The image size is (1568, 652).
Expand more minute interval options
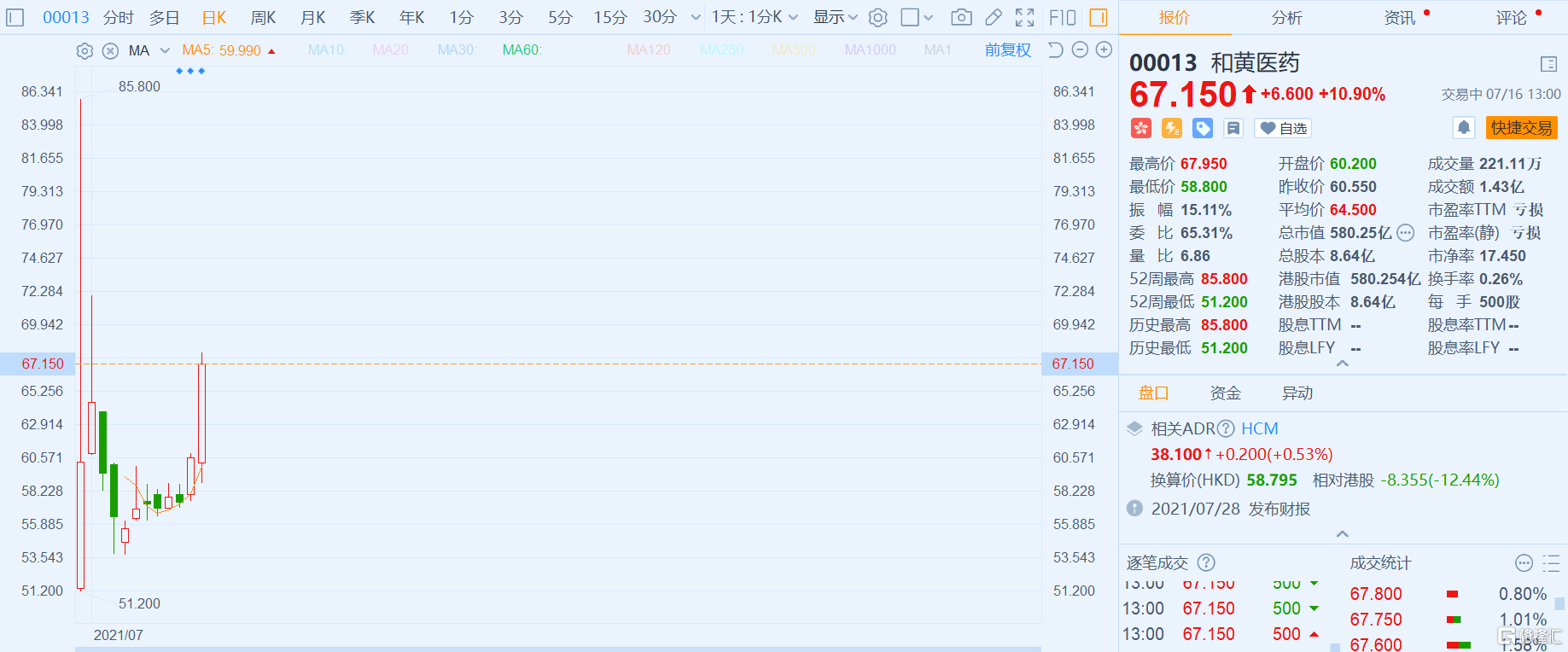coord(696,17)
